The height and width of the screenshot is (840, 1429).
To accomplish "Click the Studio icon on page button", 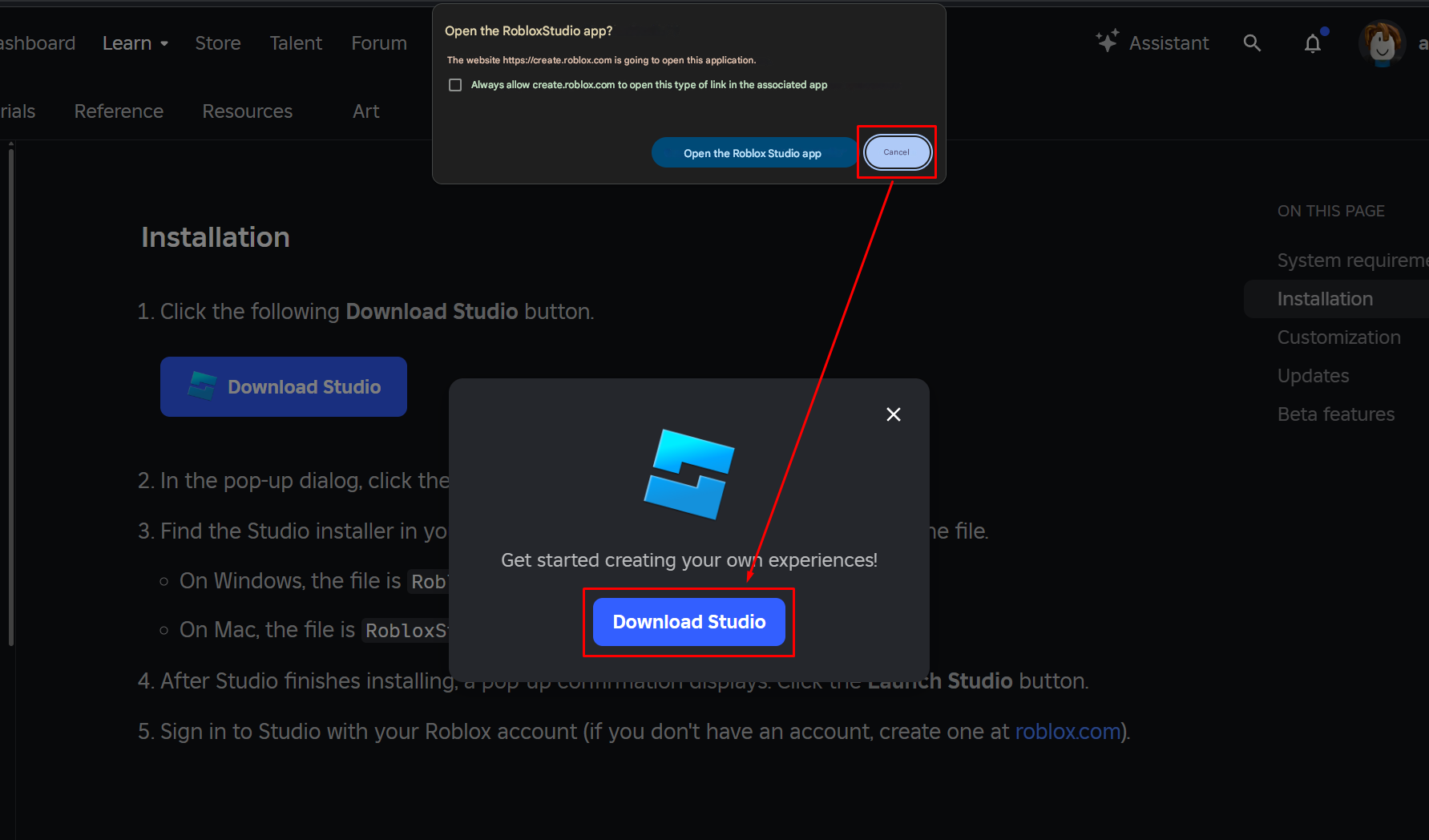I will pyautogui.click(x=202, y=386).
